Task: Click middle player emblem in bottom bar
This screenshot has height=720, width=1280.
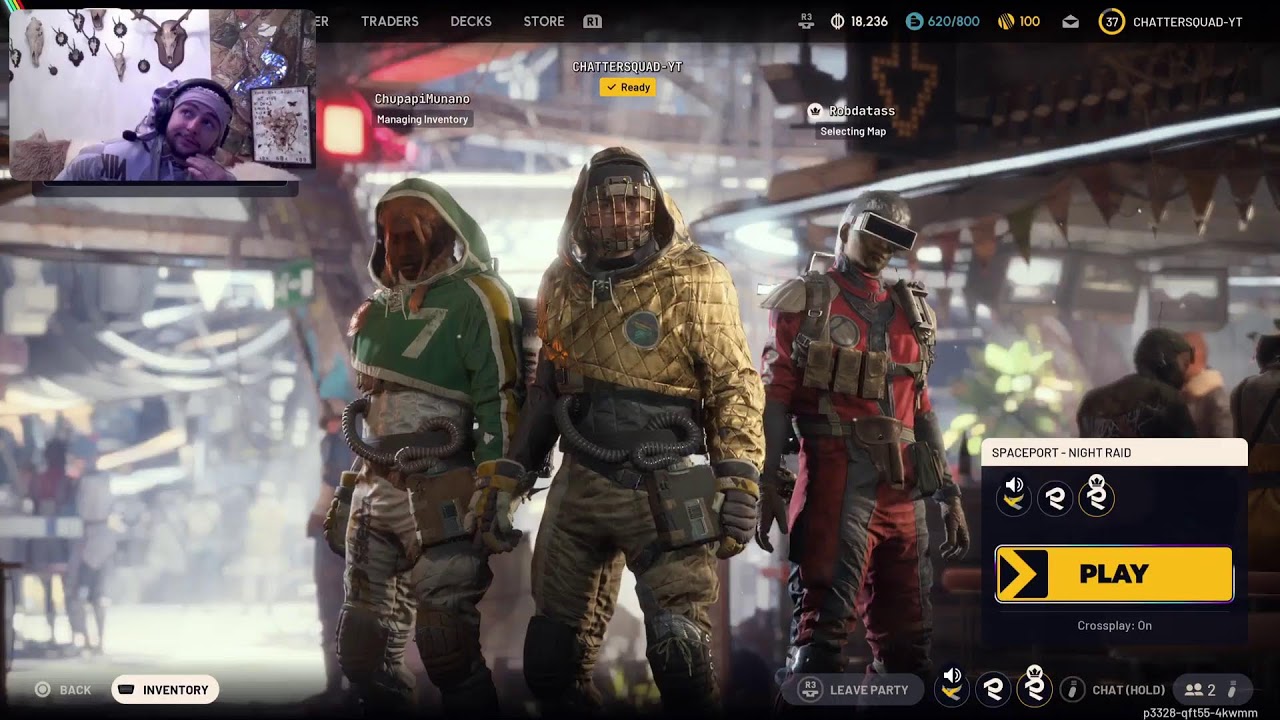Action: (x=993, y=688)
